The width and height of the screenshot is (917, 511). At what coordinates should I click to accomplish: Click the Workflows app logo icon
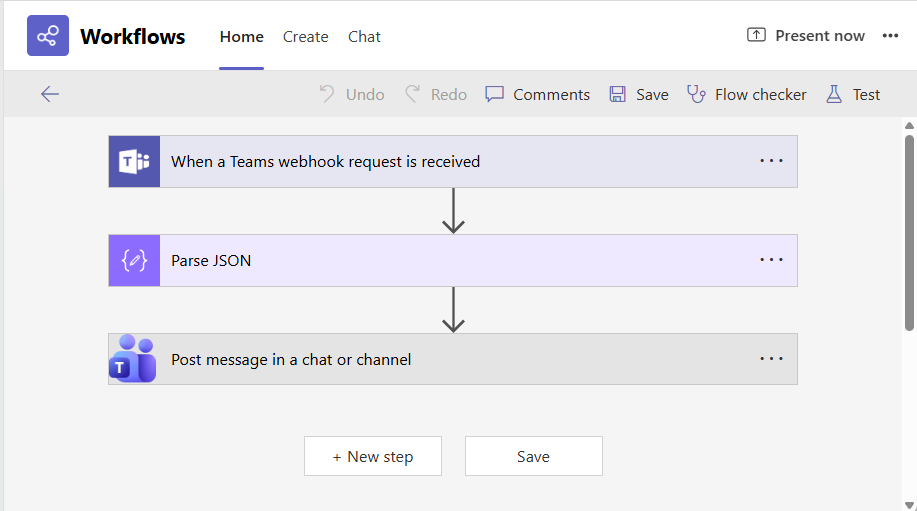pos(48,36)
